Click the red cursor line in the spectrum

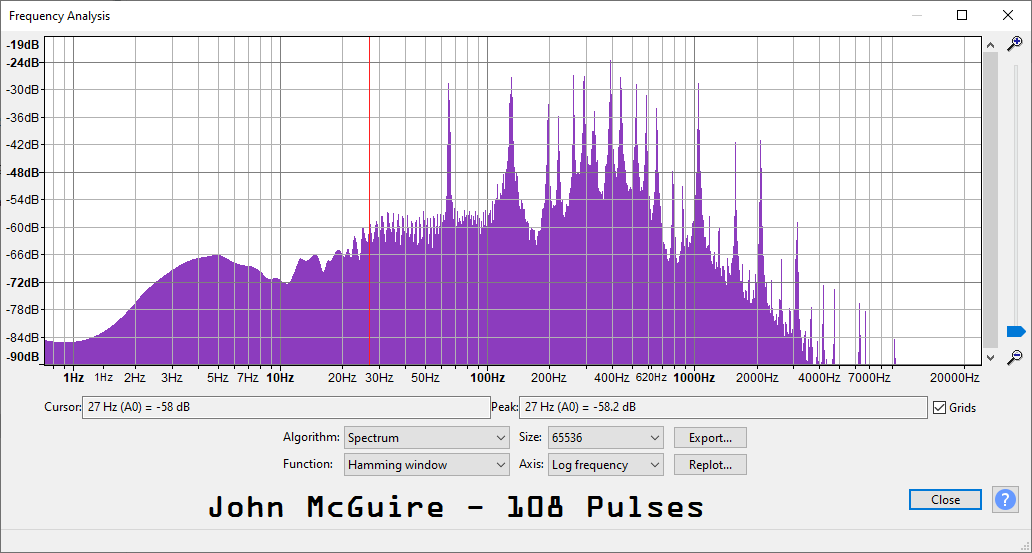[x=369, y=201]
